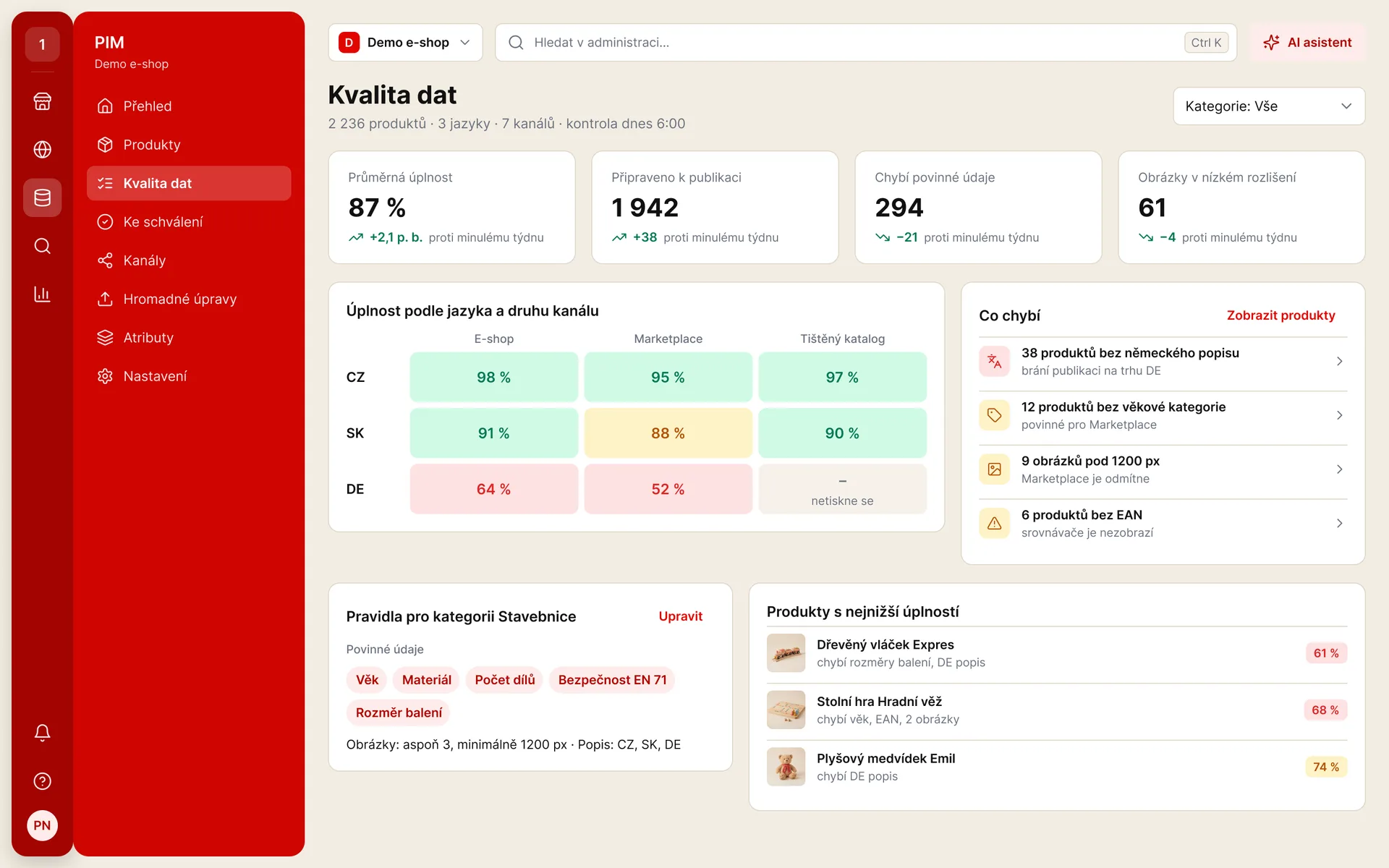The image size is (1389, 868).
Task: Click the magnifier icon in the left rail
Action: click(42, 246)
